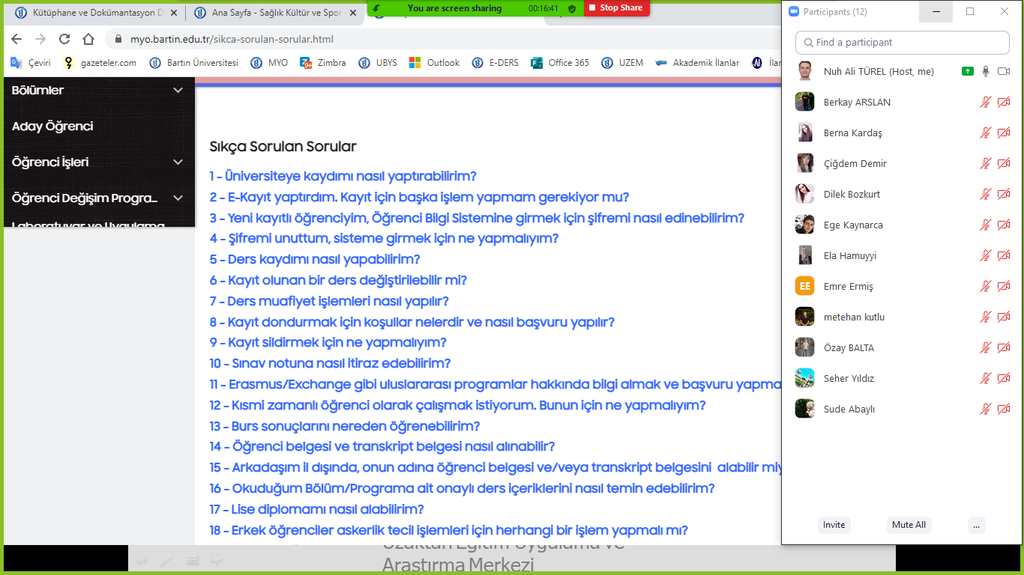Open the UBYS bookmark
The width and height of the screenshot is (1024, 575).
coord(378,63)
